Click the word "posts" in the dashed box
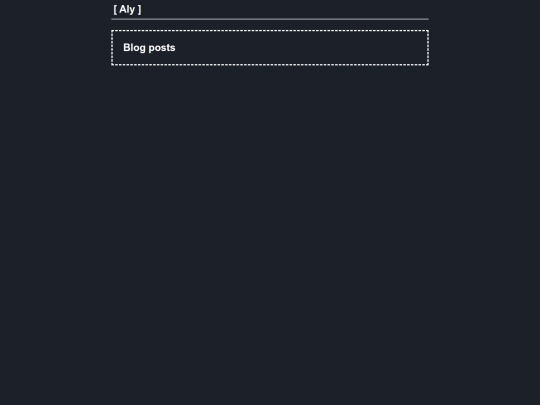The height and width of the screenshot is (405, 540). pos(162,48)
